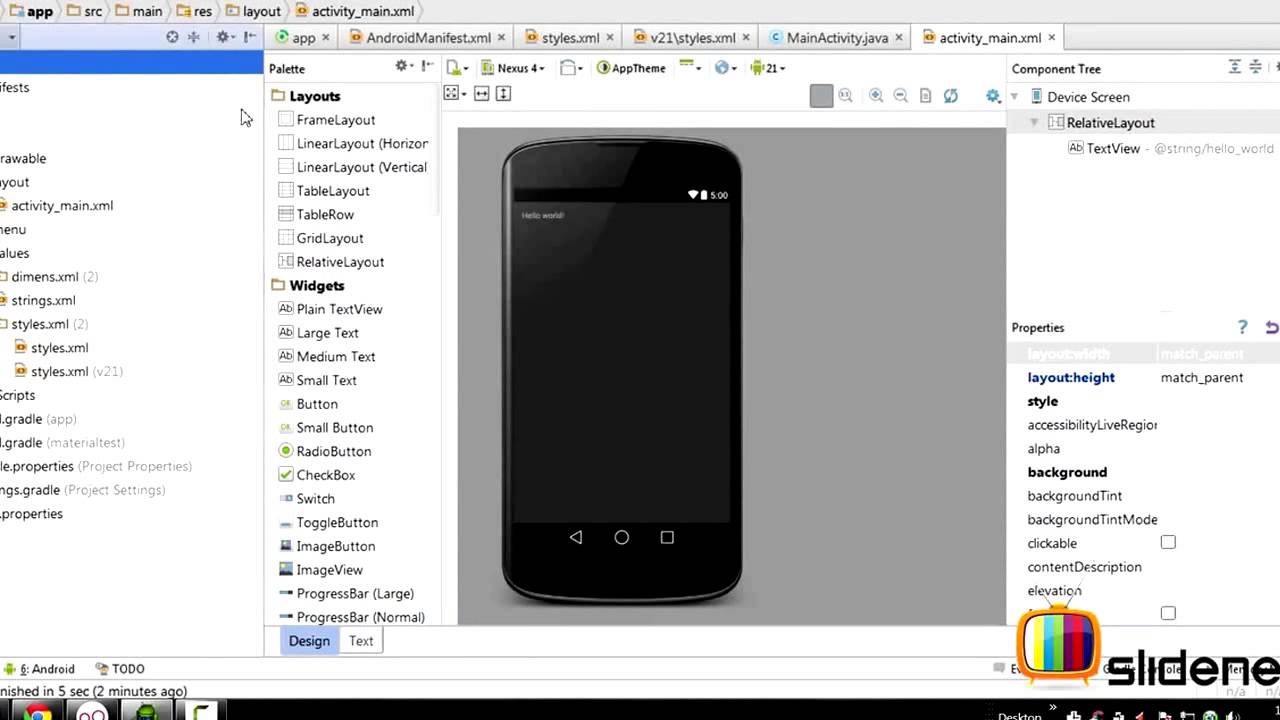
Task: Click the actual size 1:1 zoom icon
Action: coord(846,96)
